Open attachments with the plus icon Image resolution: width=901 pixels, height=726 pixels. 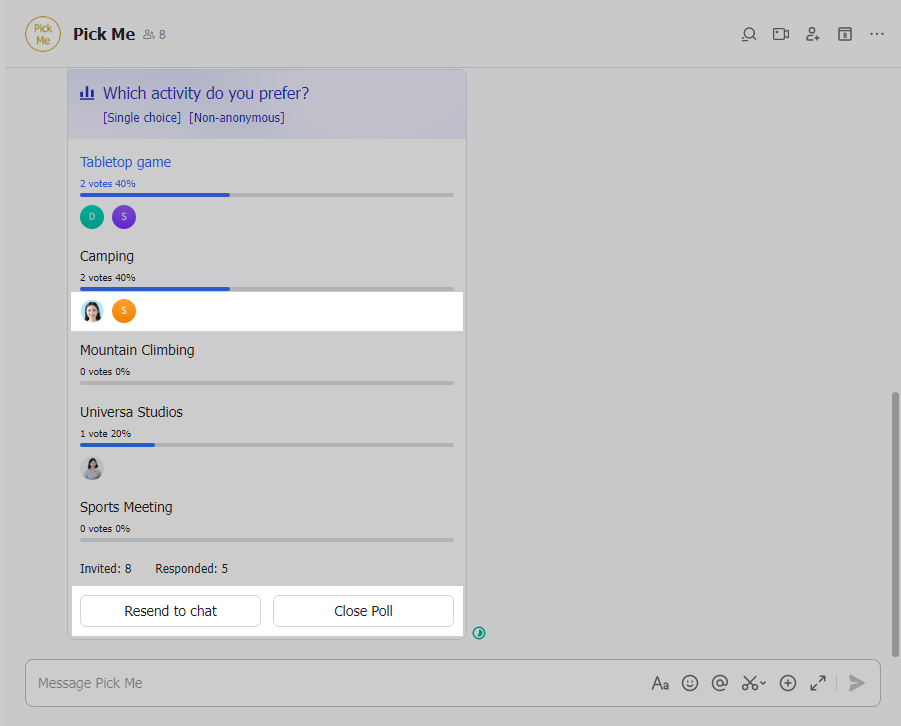point(787,683)
